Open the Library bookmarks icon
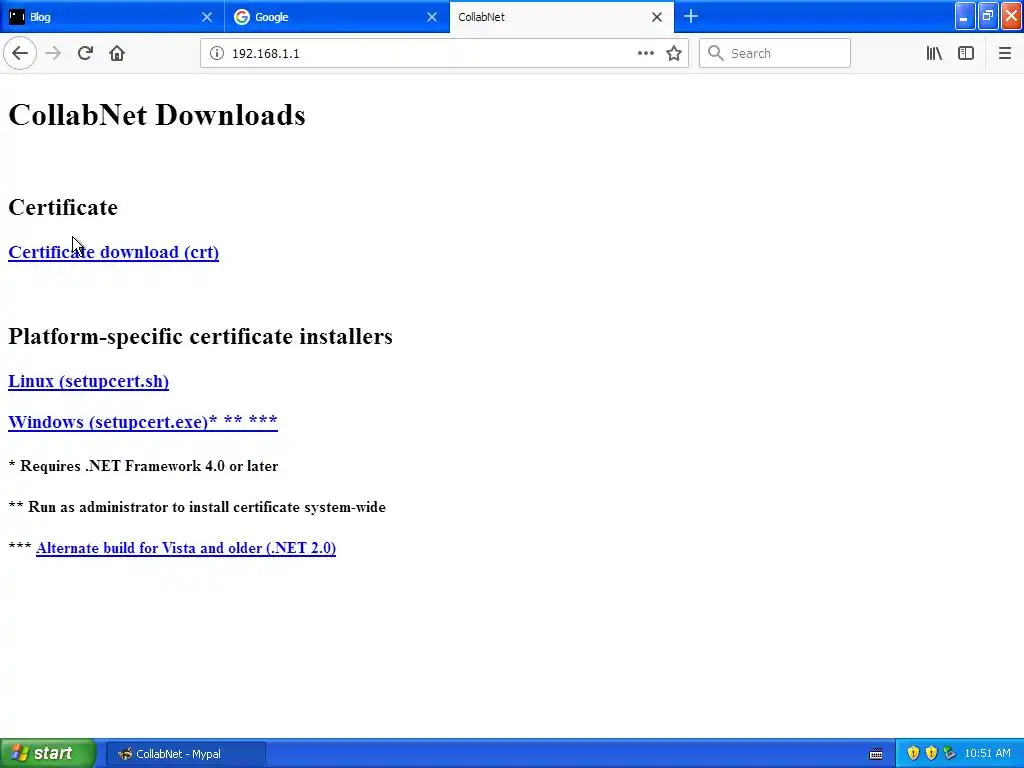The image size is (1024, 768). coord(934,54)
